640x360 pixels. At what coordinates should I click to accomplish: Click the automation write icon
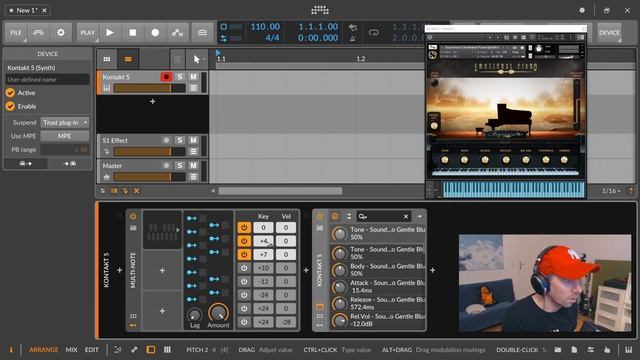pos(178,32)
